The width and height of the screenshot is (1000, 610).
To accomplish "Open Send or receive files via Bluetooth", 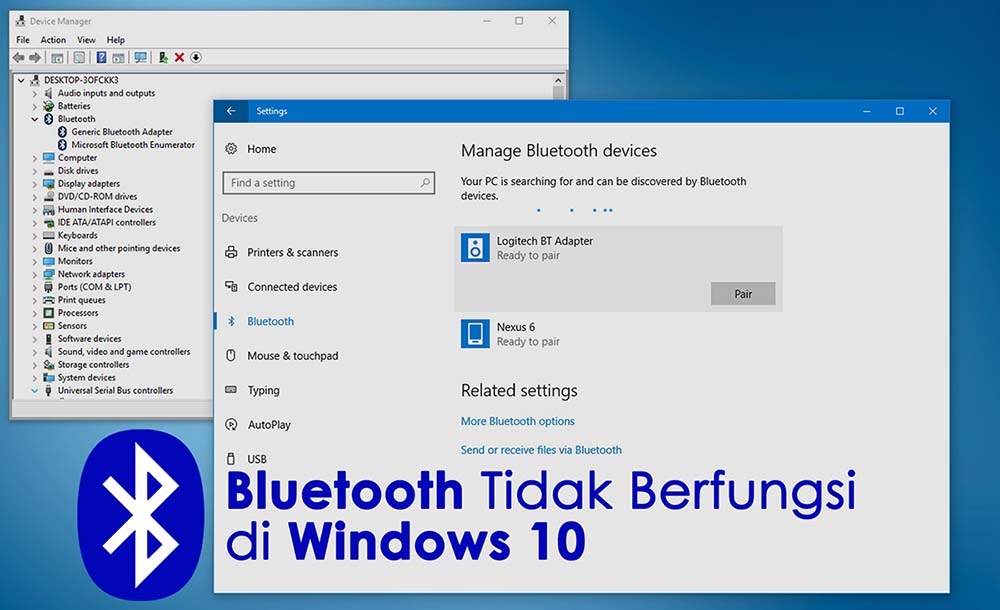I will [x=541, y=450].
